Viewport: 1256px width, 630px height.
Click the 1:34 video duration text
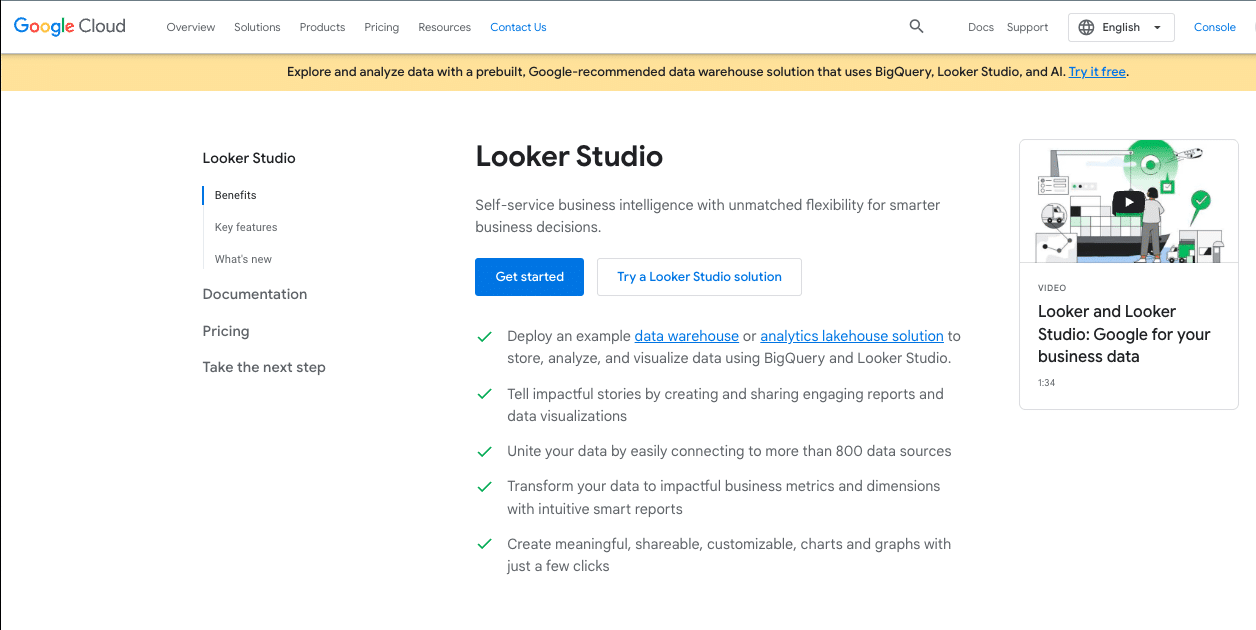coord(1047,383)
